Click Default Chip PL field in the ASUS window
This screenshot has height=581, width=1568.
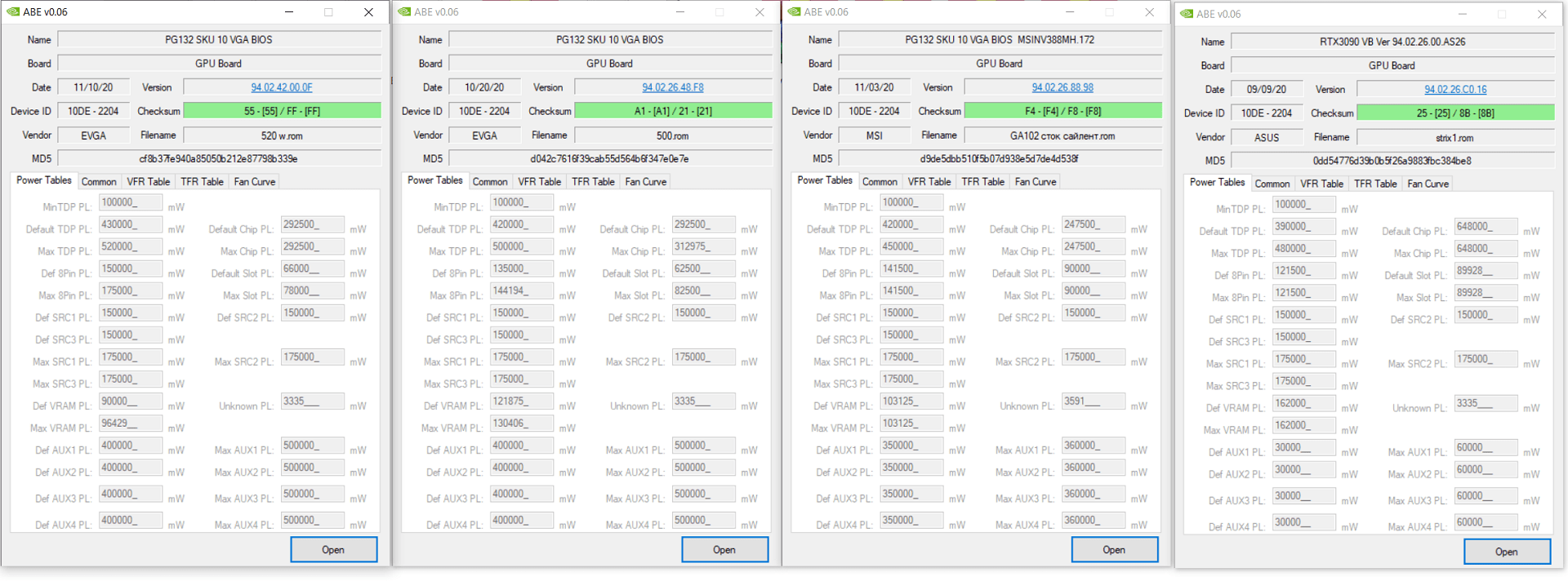click(x=1486, y=227)
